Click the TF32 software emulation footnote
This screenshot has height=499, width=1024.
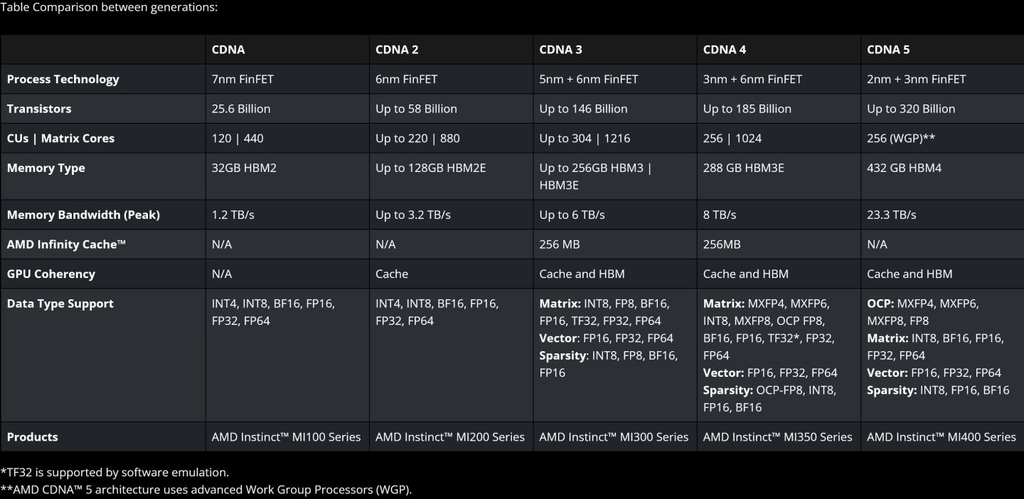[x=115, y=472]
